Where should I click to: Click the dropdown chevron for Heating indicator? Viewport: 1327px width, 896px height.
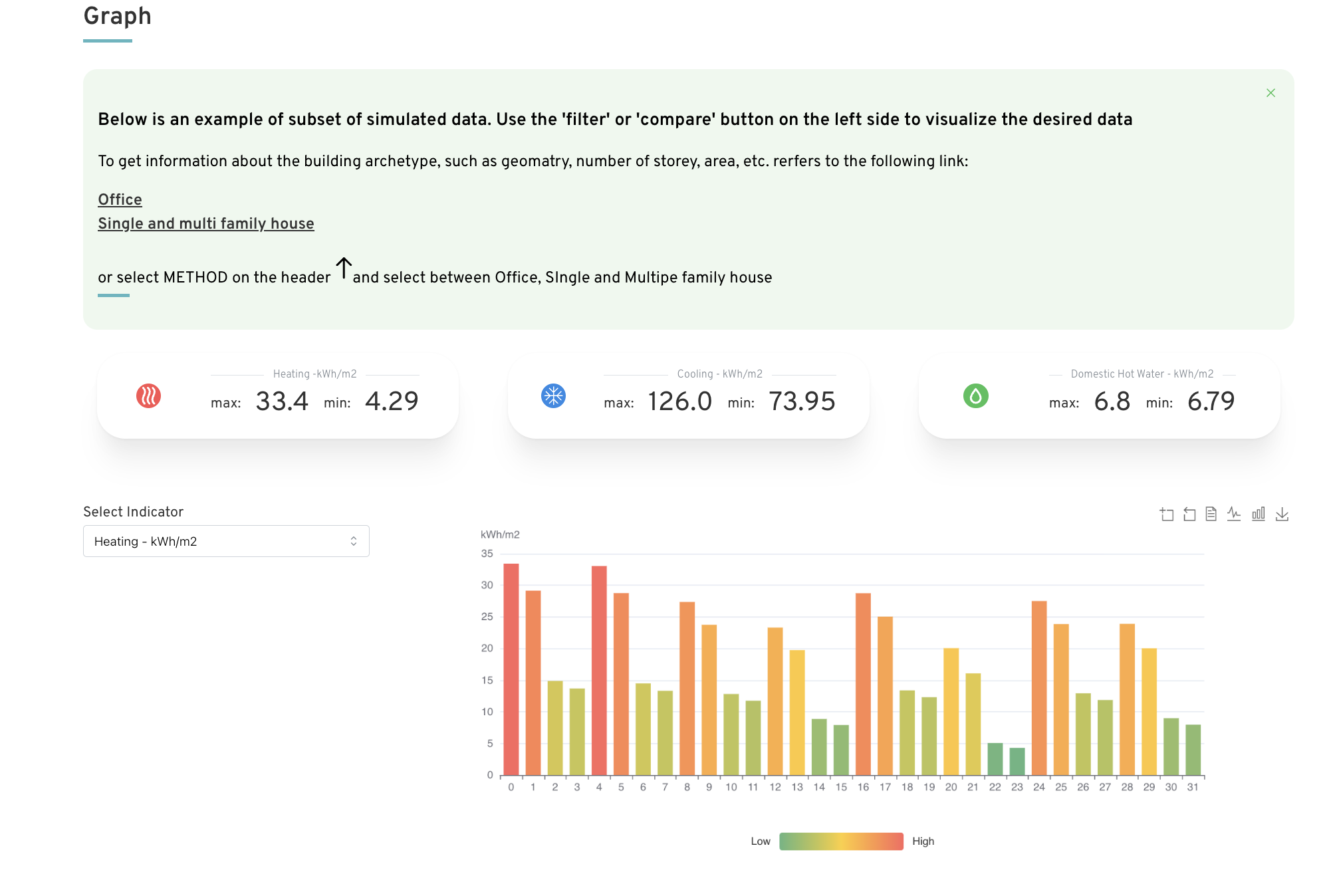click(354, 541)
